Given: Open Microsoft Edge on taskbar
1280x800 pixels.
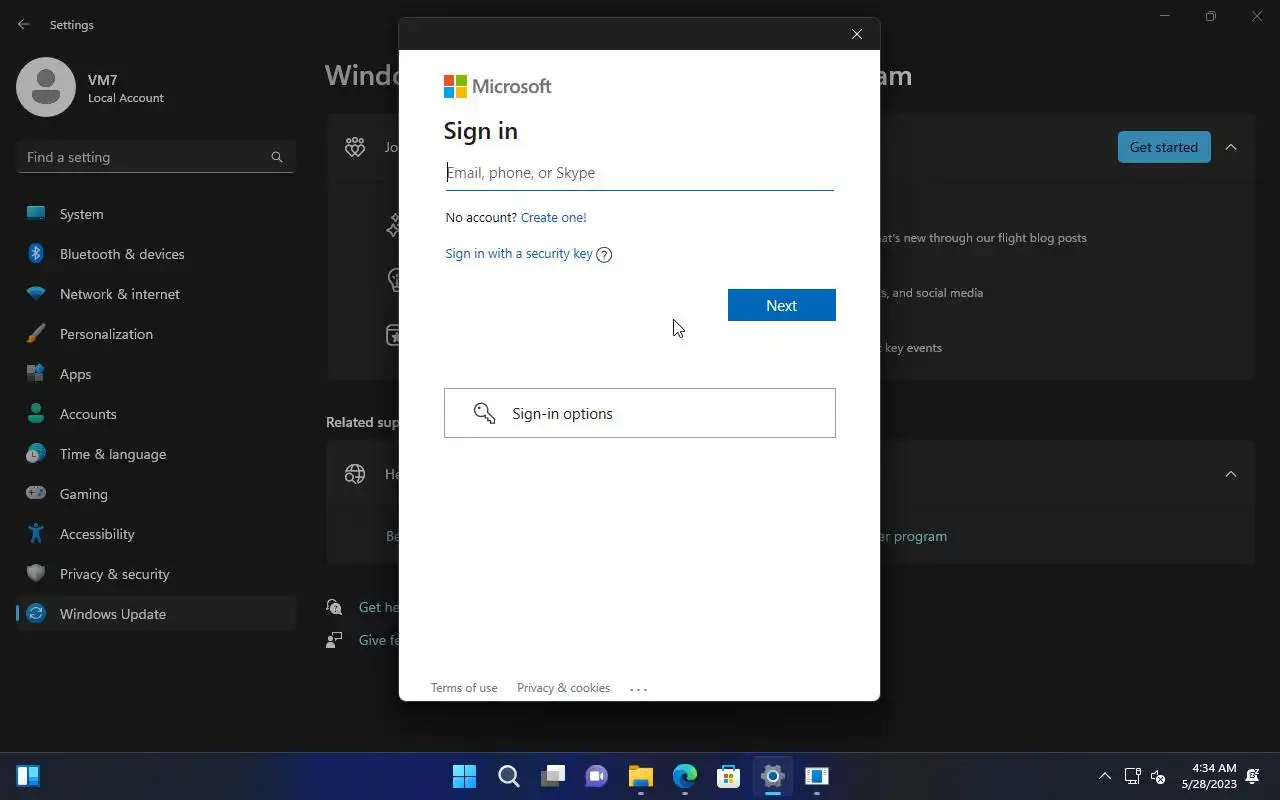Looking at the screenshot, I should (x=684, y=776).
